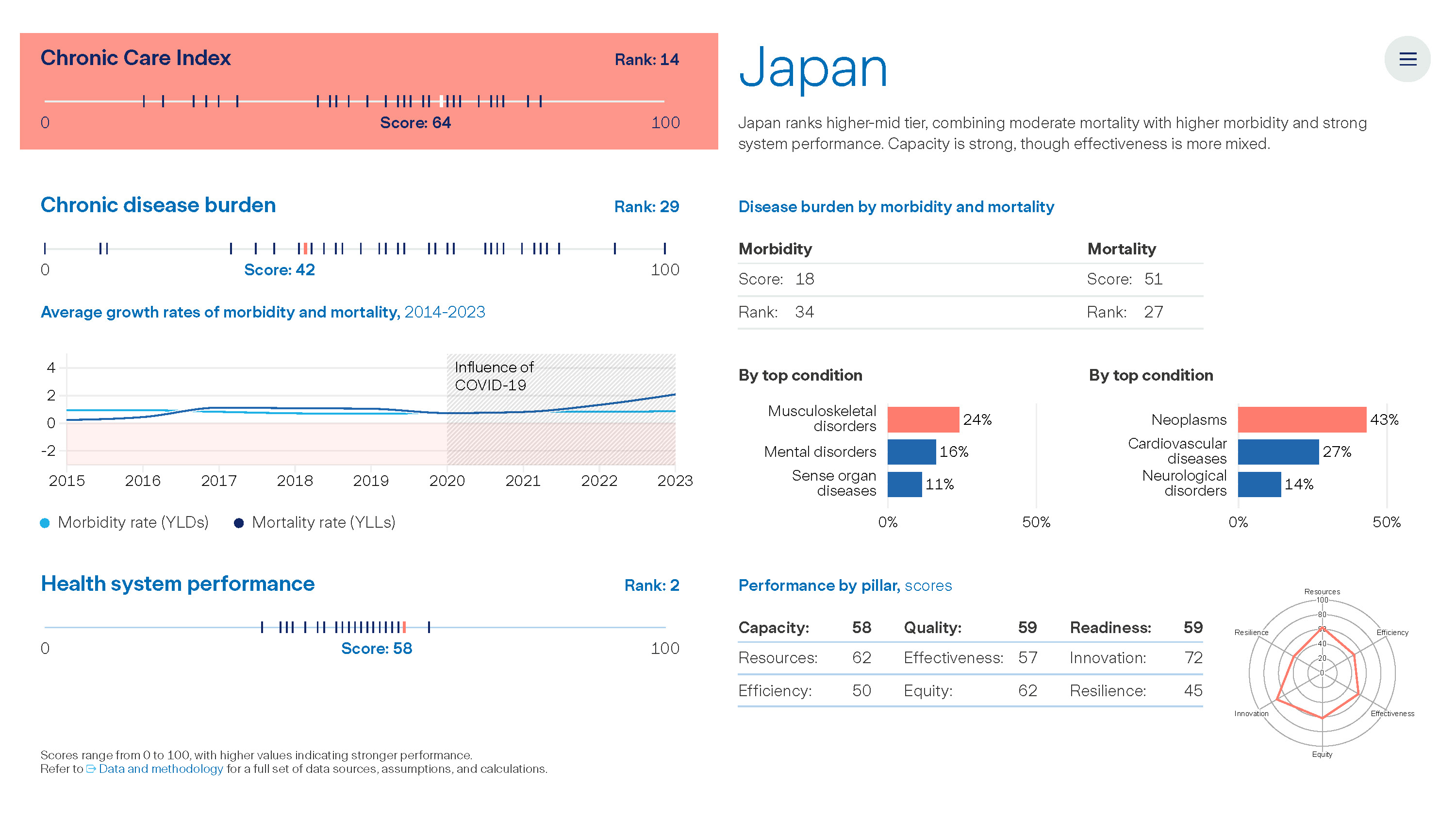Select the Mental disorders 16% bar
This screenshot has height=819, width=1456.
[x=911, y=451]
